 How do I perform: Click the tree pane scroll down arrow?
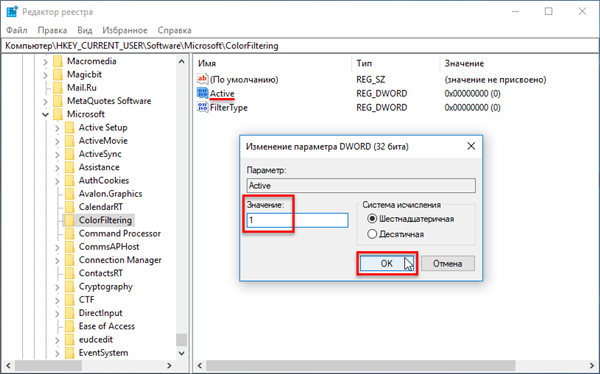point(181,353)
